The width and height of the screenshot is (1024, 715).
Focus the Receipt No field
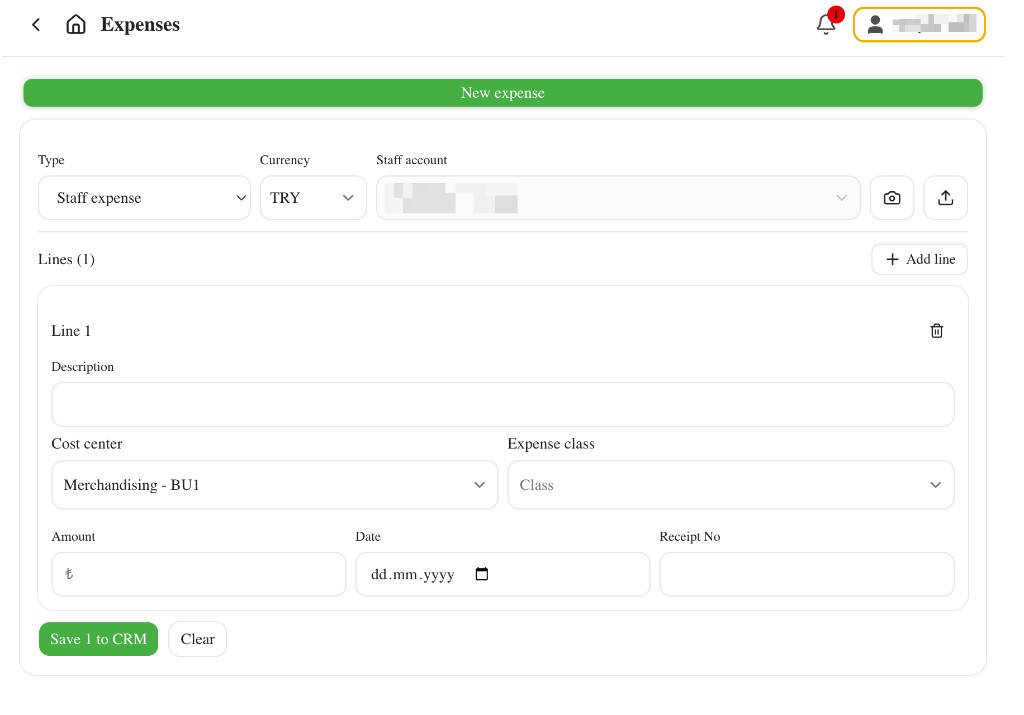coord(807,575)
